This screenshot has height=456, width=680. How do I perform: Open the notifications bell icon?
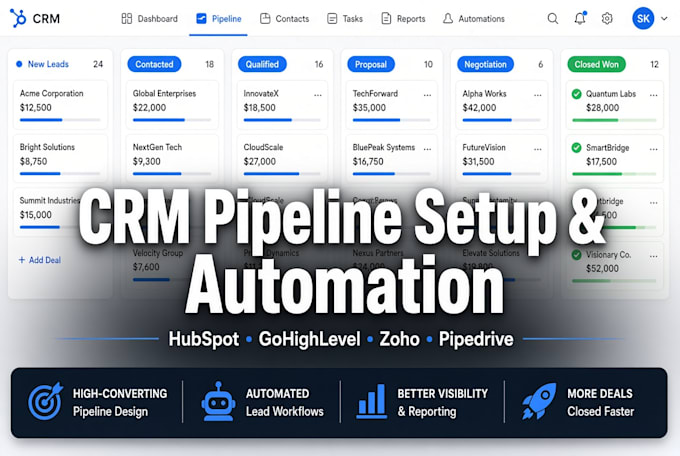580,18
